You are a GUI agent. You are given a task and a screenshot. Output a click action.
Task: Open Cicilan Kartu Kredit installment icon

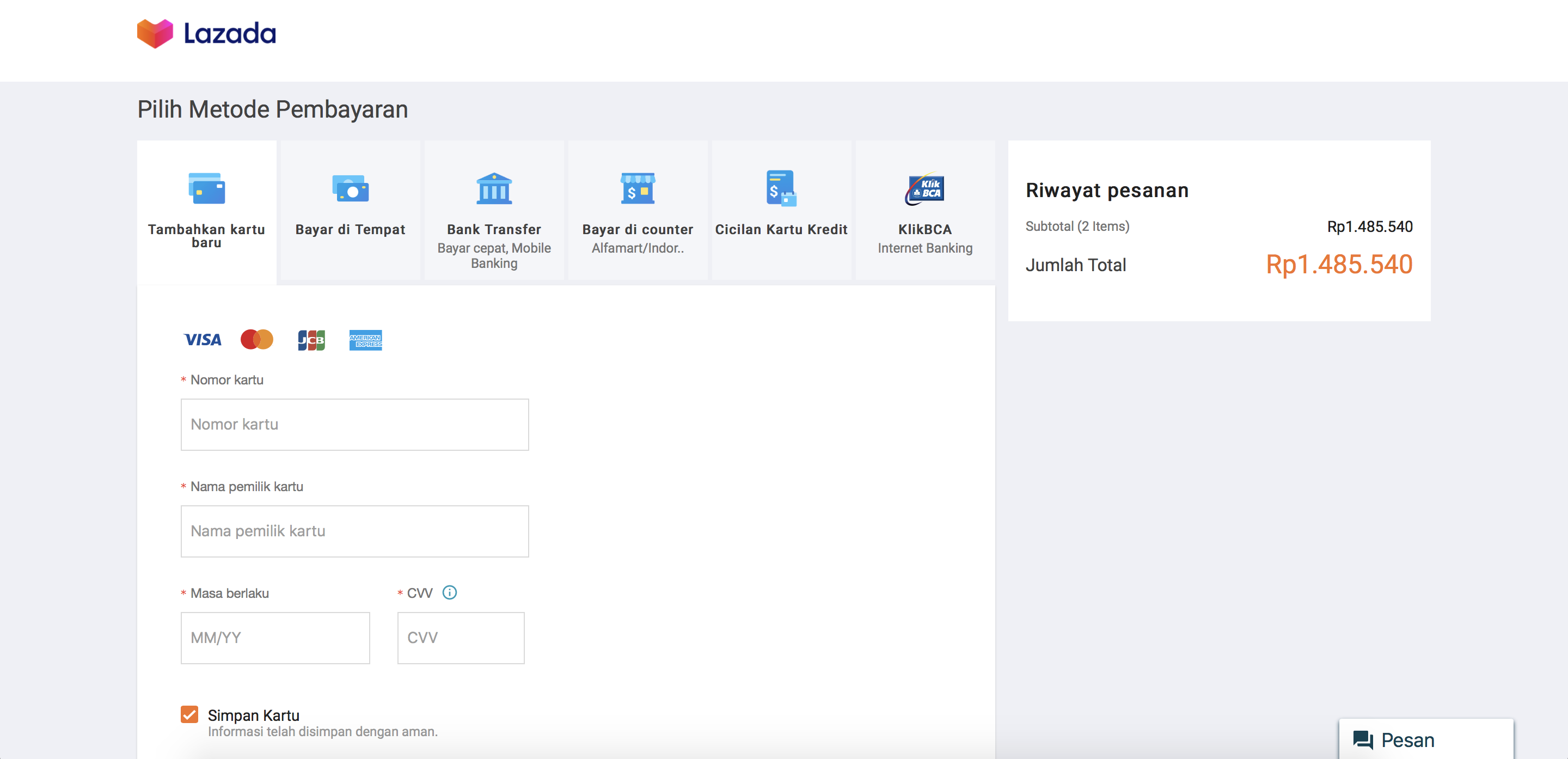point(781,188)
